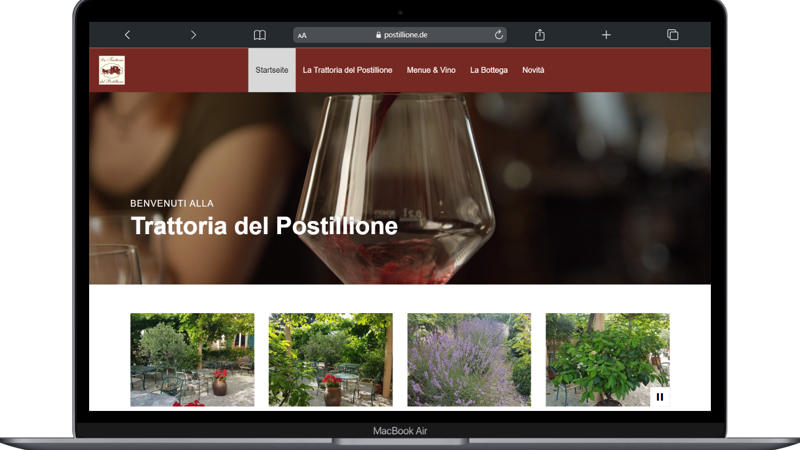Open the bookmarks book icon
This screenshot has width=800, height=450.
coord(260,35)
